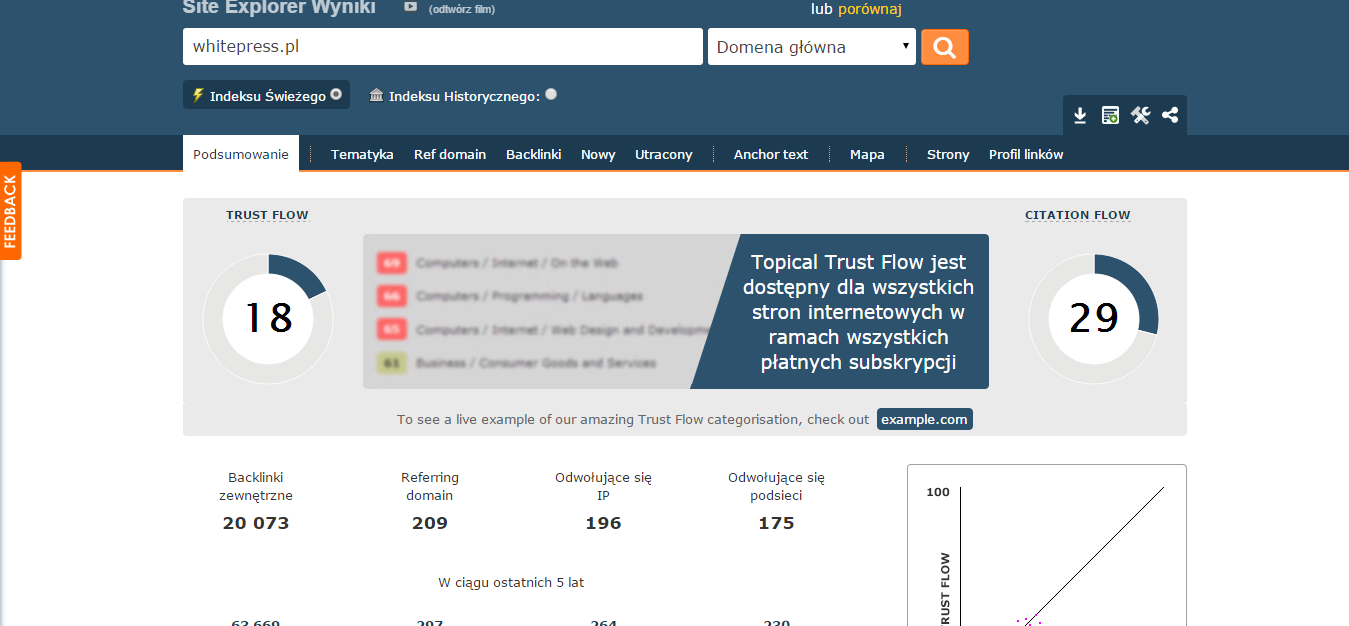
Task: Click the download data arrow icon
Action: point(1080,115)
